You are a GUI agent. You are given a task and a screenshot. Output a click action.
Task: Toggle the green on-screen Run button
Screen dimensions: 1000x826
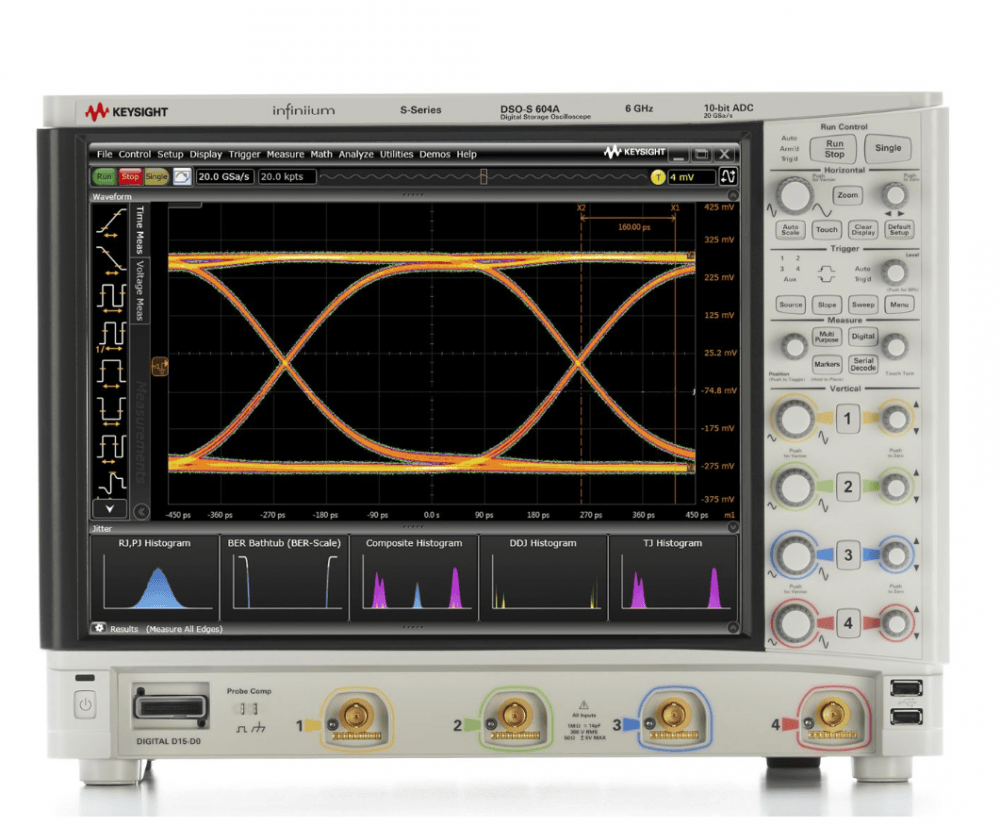pyautogui.click(x=103, y=177)
